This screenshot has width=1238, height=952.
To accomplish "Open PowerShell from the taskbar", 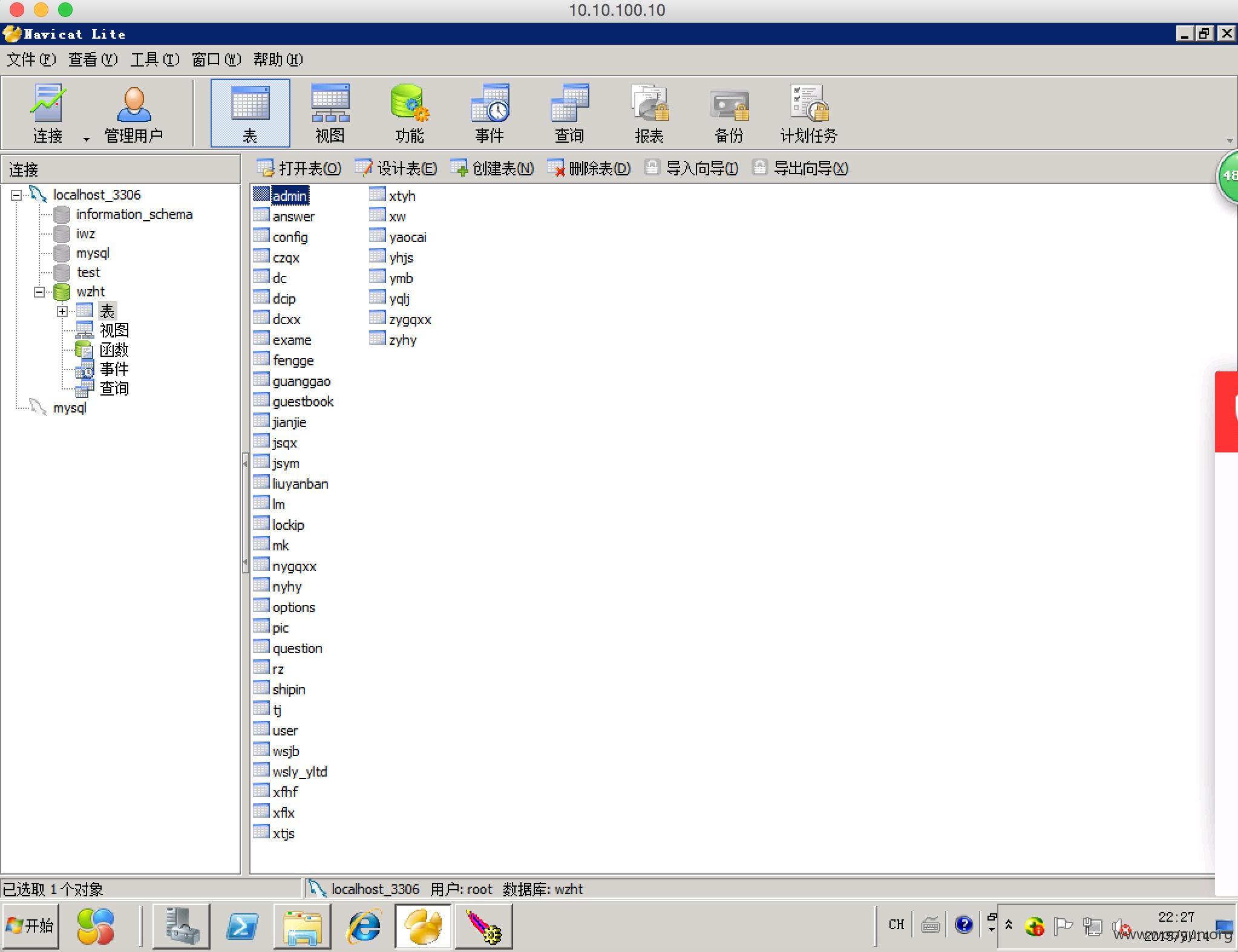I will pyautogui.click(x=242, y=926).
